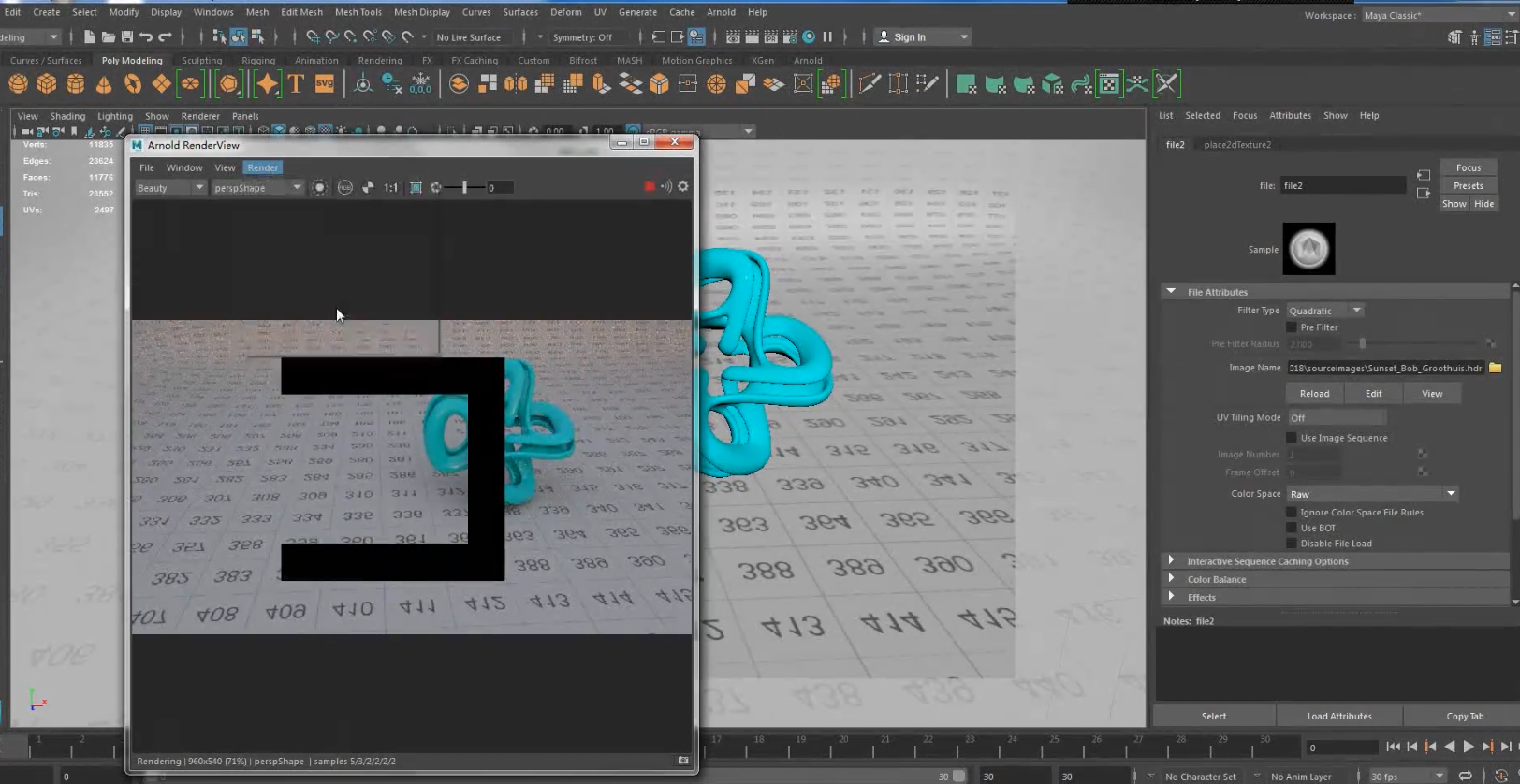Open Render menu in Arnold RenderView
Image resolution: width=1520 pixels, height=784 pixels.
coord(263,167)
